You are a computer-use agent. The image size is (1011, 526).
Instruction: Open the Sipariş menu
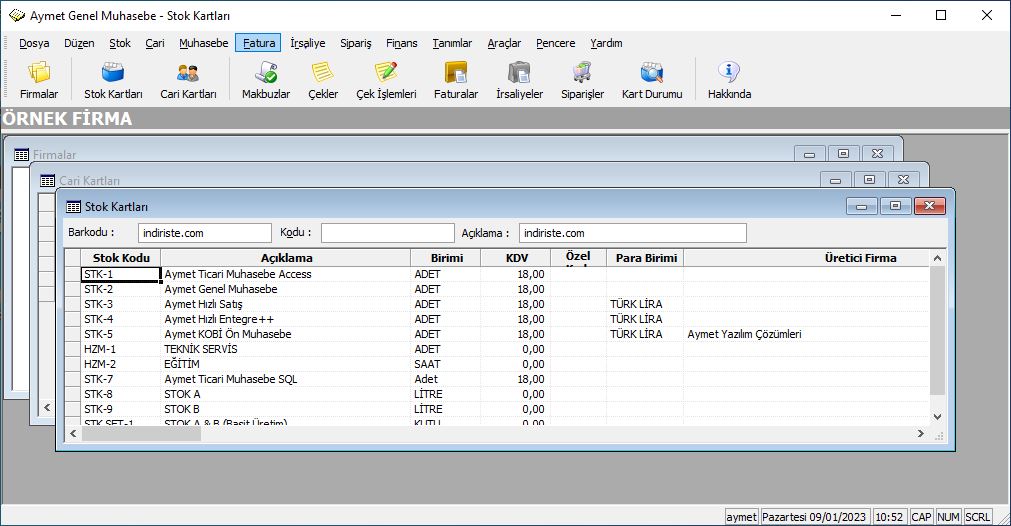355,43
